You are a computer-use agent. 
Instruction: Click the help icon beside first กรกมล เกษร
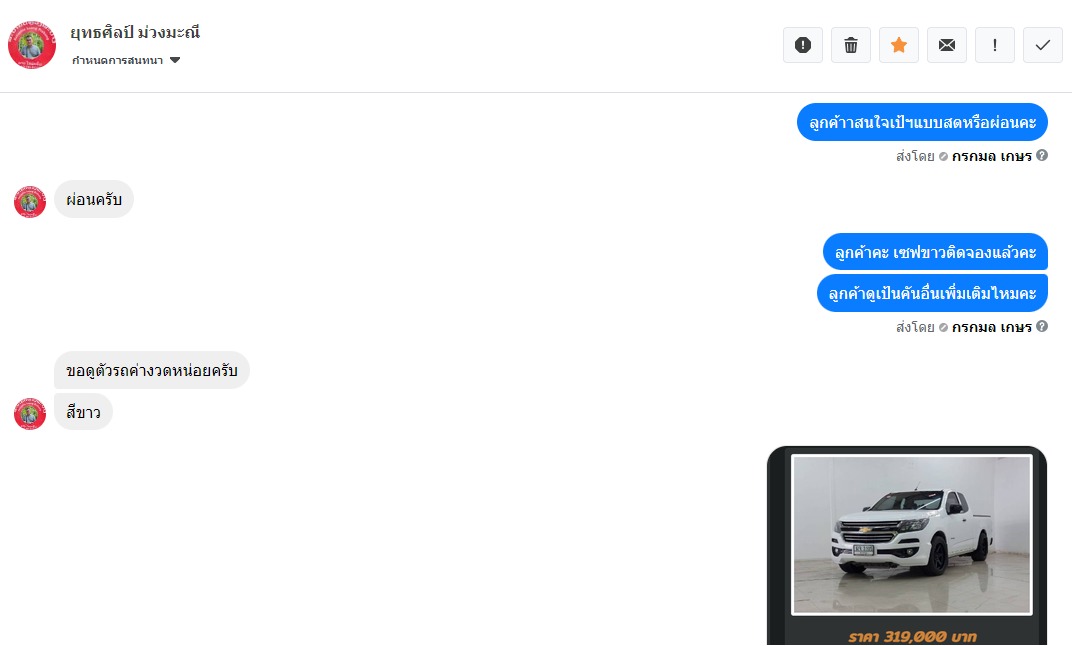click(x=1042, y=155)
